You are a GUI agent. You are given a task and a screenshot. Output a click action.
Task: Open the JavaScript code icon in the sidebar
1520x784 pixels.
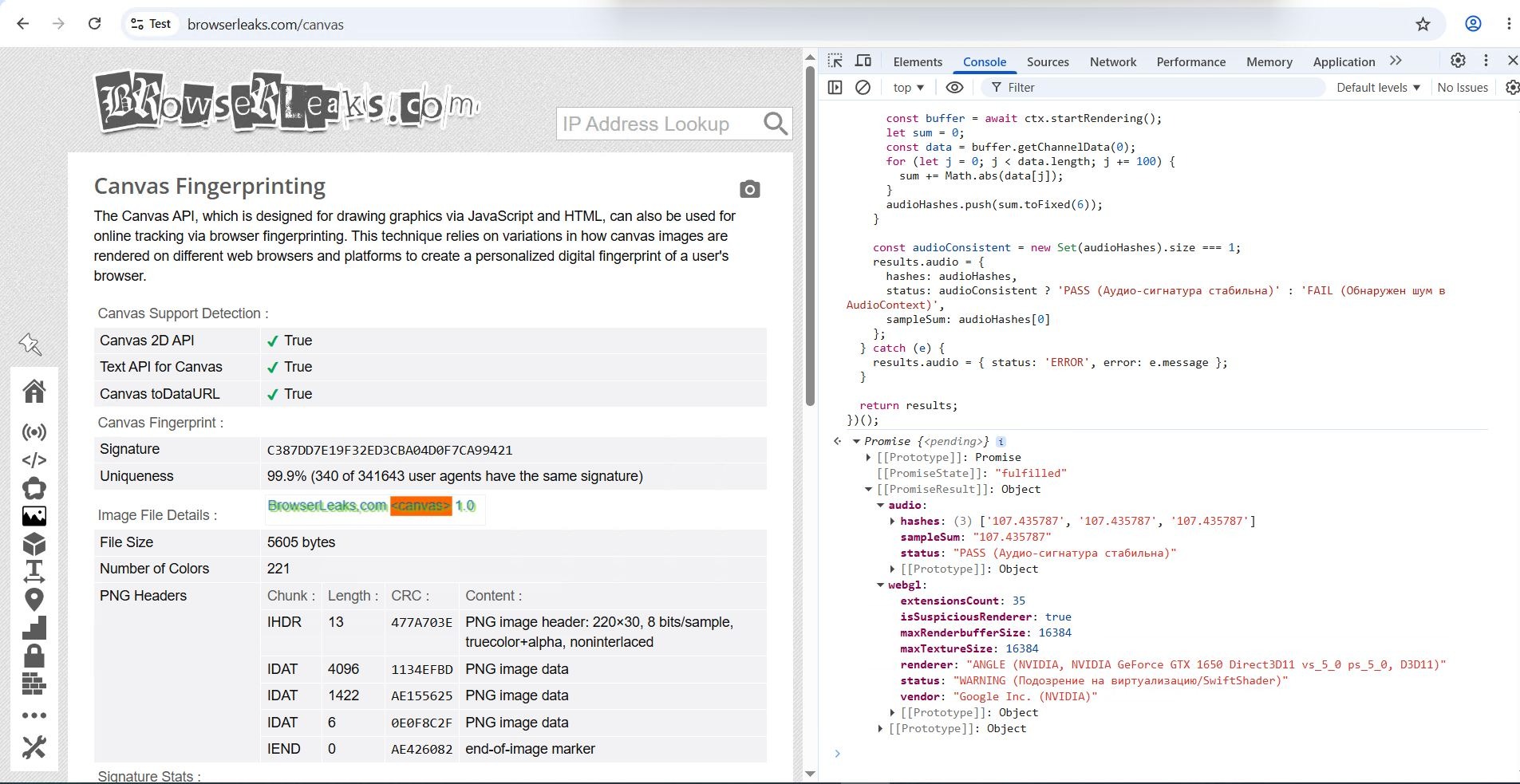[x=34, y=460]
